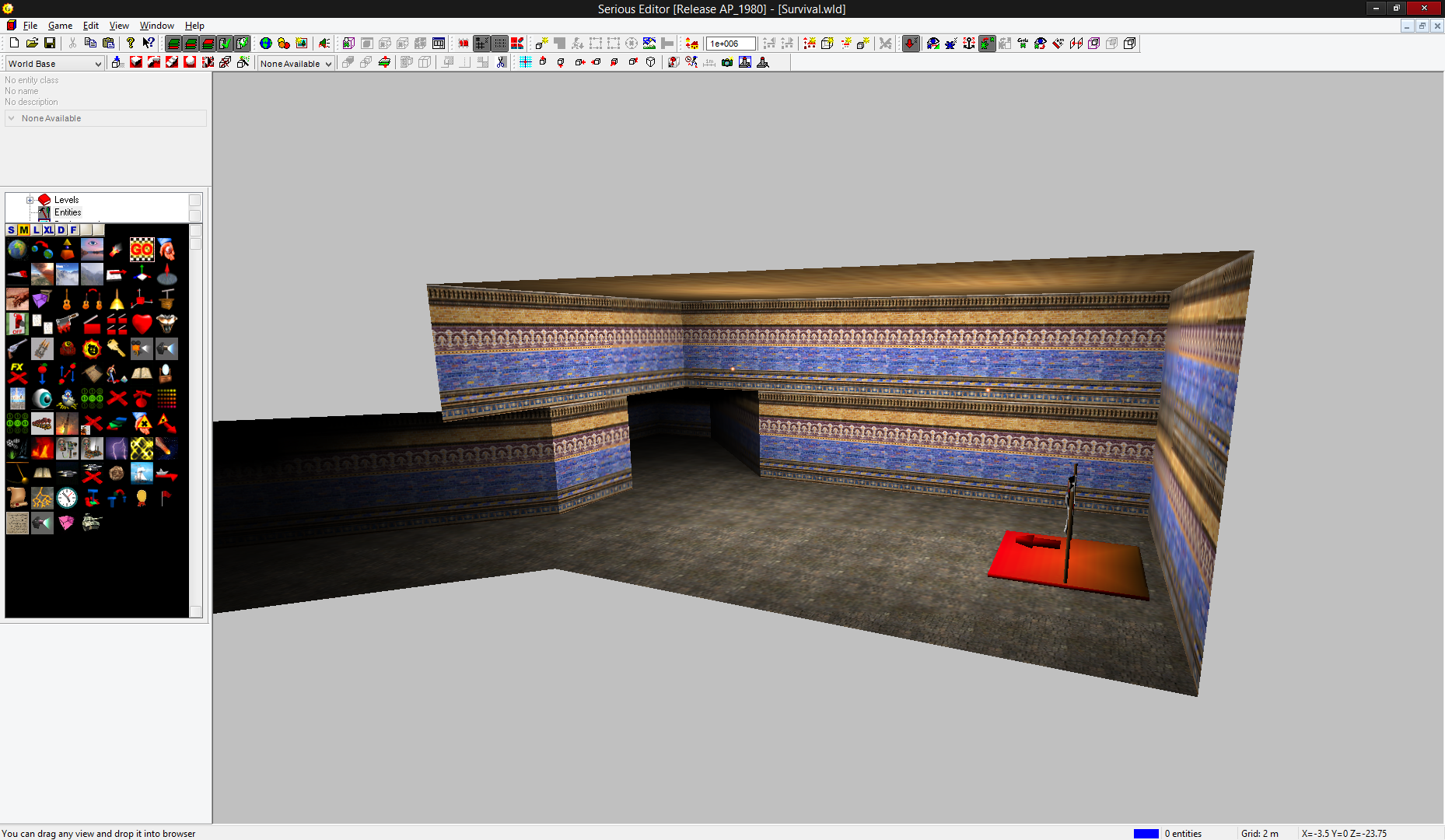Activate the context help arrow pointer

tap(149, 44)
